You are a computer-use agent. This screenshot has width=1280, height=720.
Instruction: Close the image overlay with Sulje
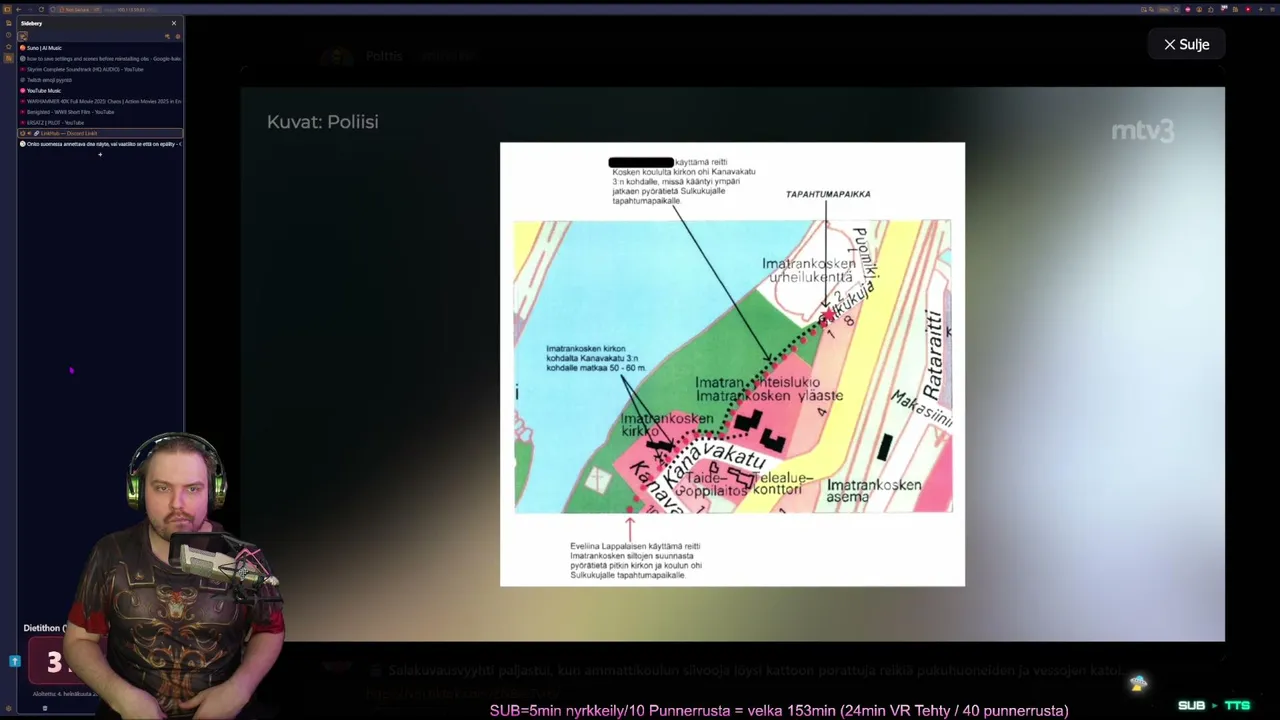click(1187, 44)
